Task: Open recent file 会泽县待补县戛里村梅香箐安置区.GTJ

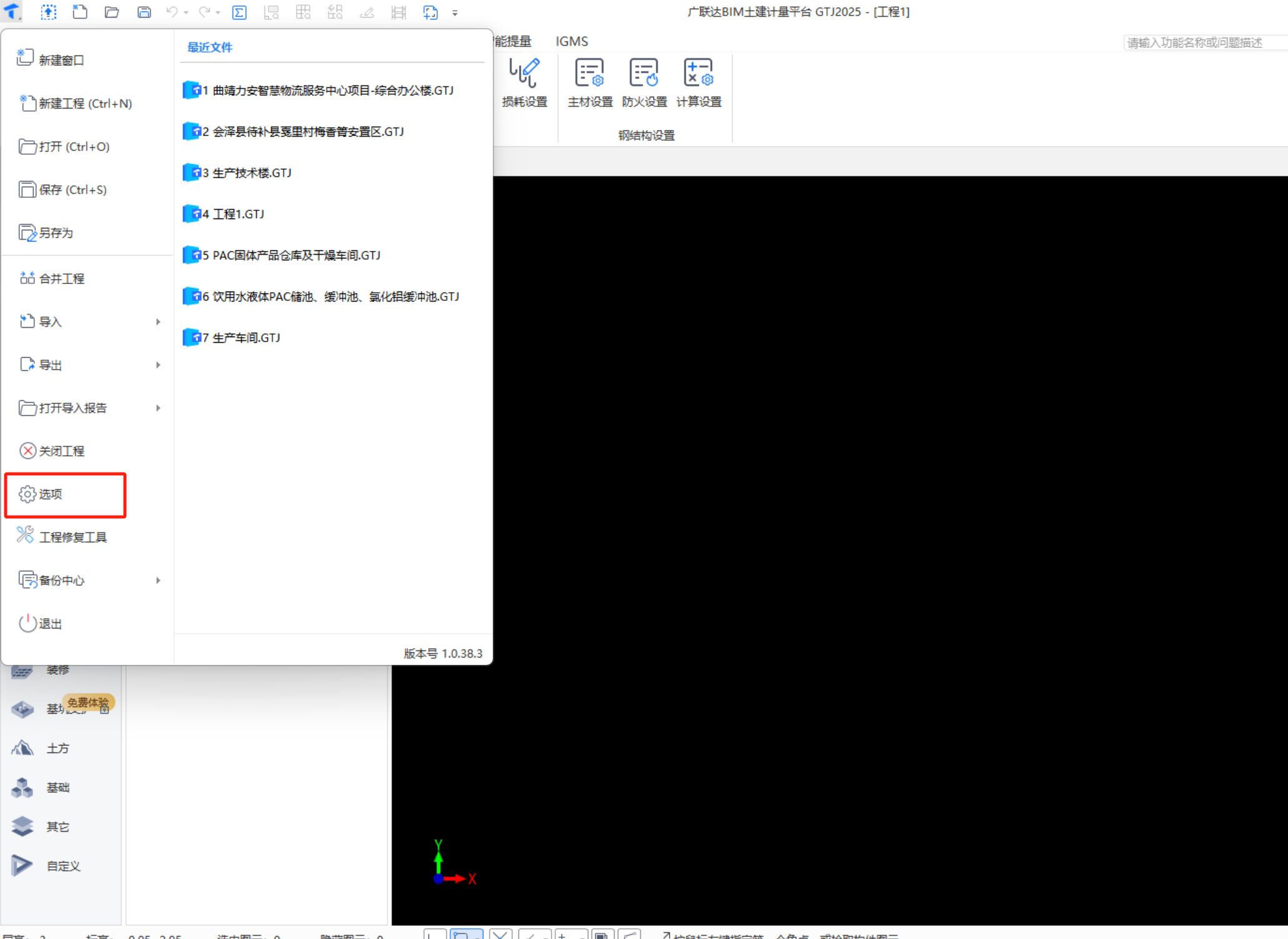Action: point(294,132)
